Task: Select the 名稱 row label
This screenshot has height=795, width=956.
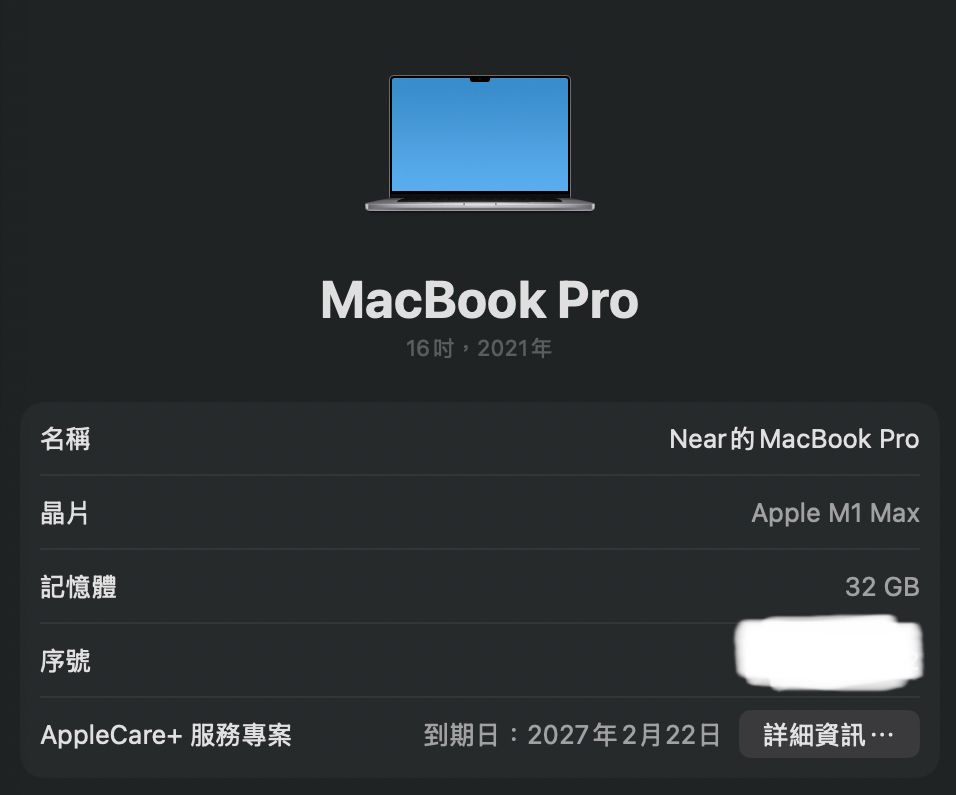Action: tap(65, 439)
